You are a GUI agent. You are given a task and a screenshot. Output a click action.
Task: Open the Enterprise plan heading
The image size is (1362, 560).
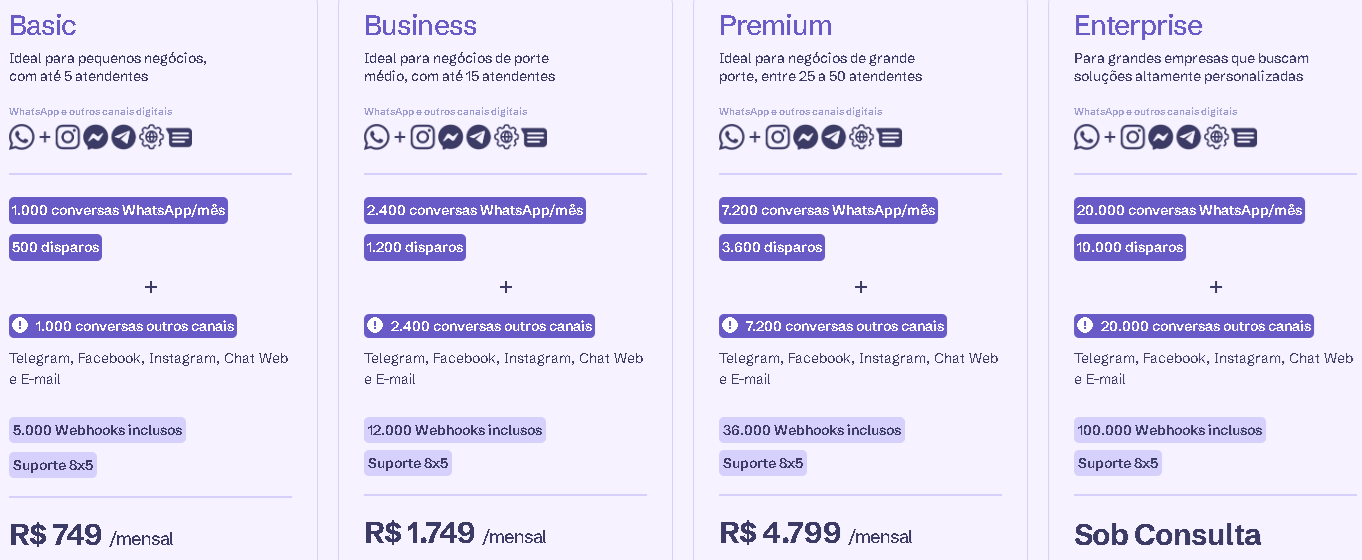click(1138, 25)
